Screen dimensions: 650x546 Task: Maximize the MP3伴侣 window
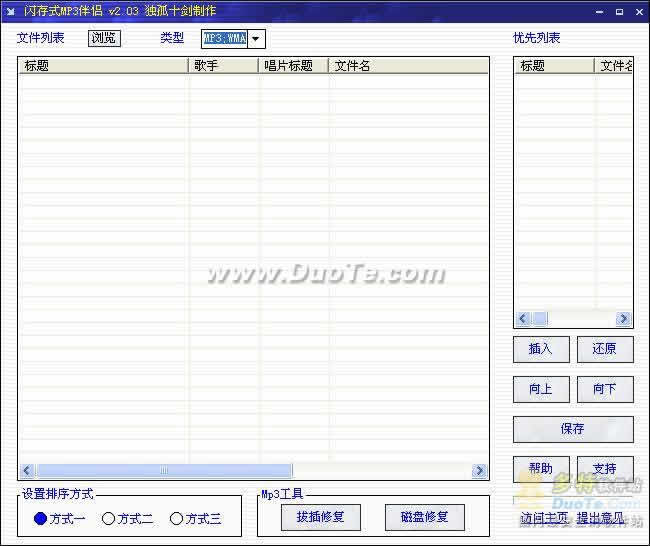(619, 12)
